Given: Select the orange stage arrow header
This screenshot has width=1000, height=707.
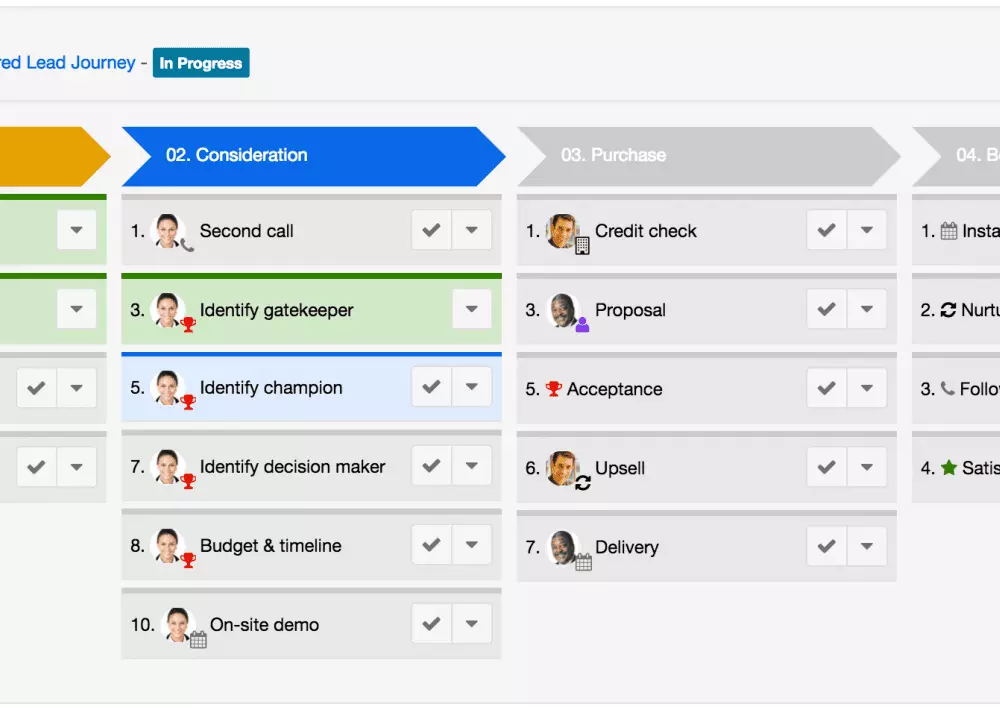Looking at the screenshot, I should (x=50, y=155).
